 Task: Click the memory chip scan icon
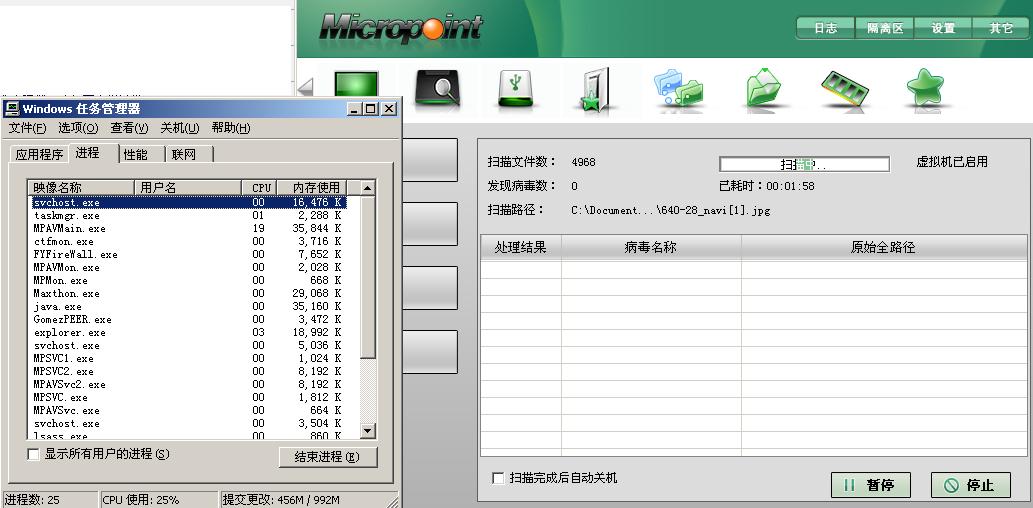(845, 89)
